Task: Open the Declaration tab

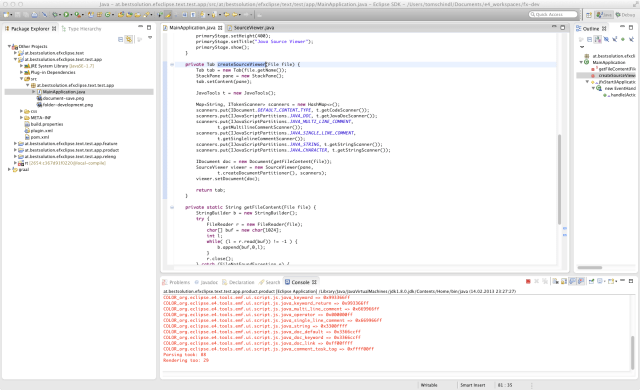Action: (x=238, y=282)
